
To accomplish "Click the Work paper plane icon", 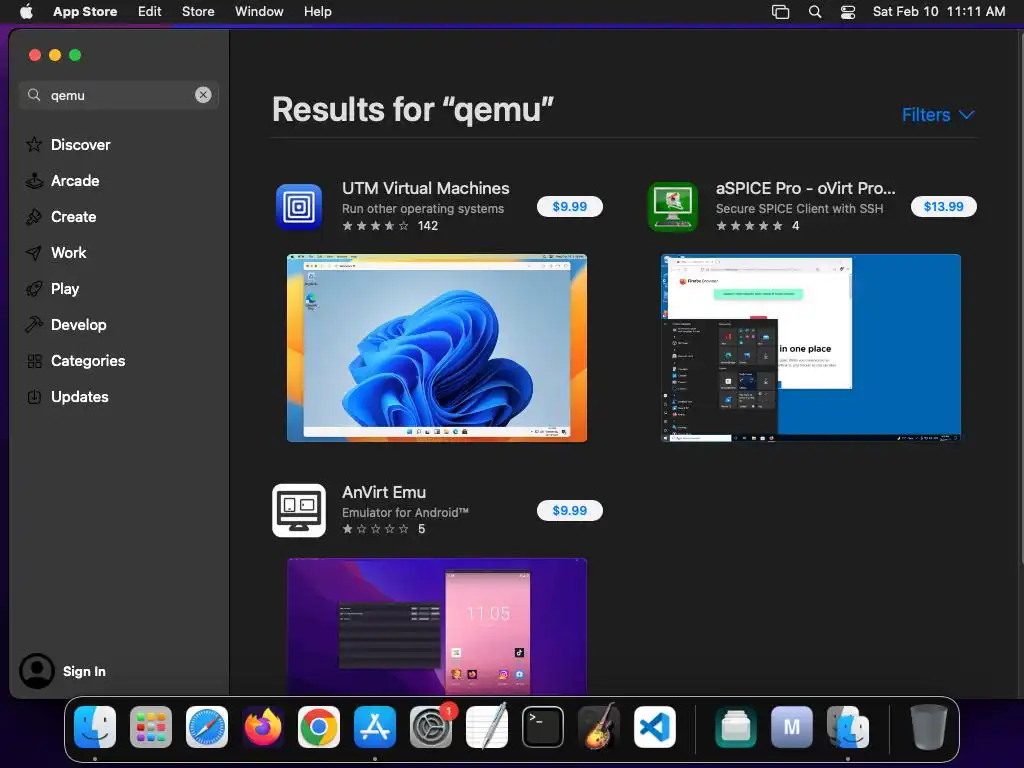I will (34, 253).
